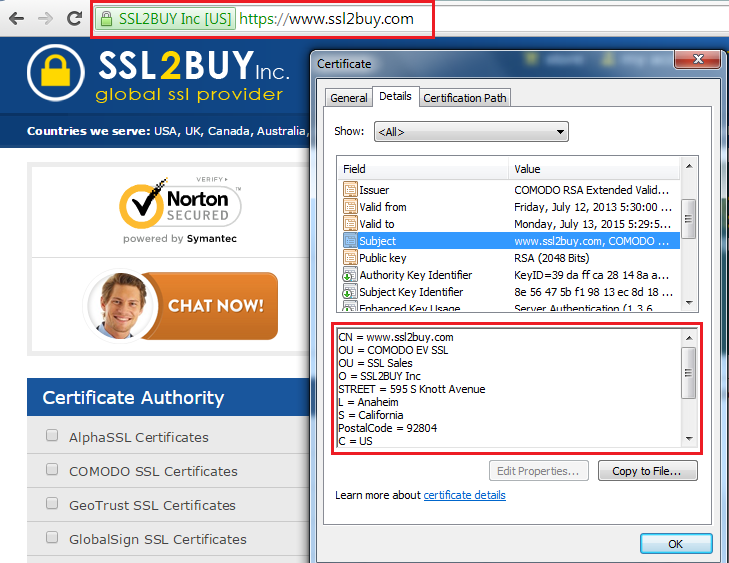Click the GlobalSign SSL Certificates label

pos(158,539)
